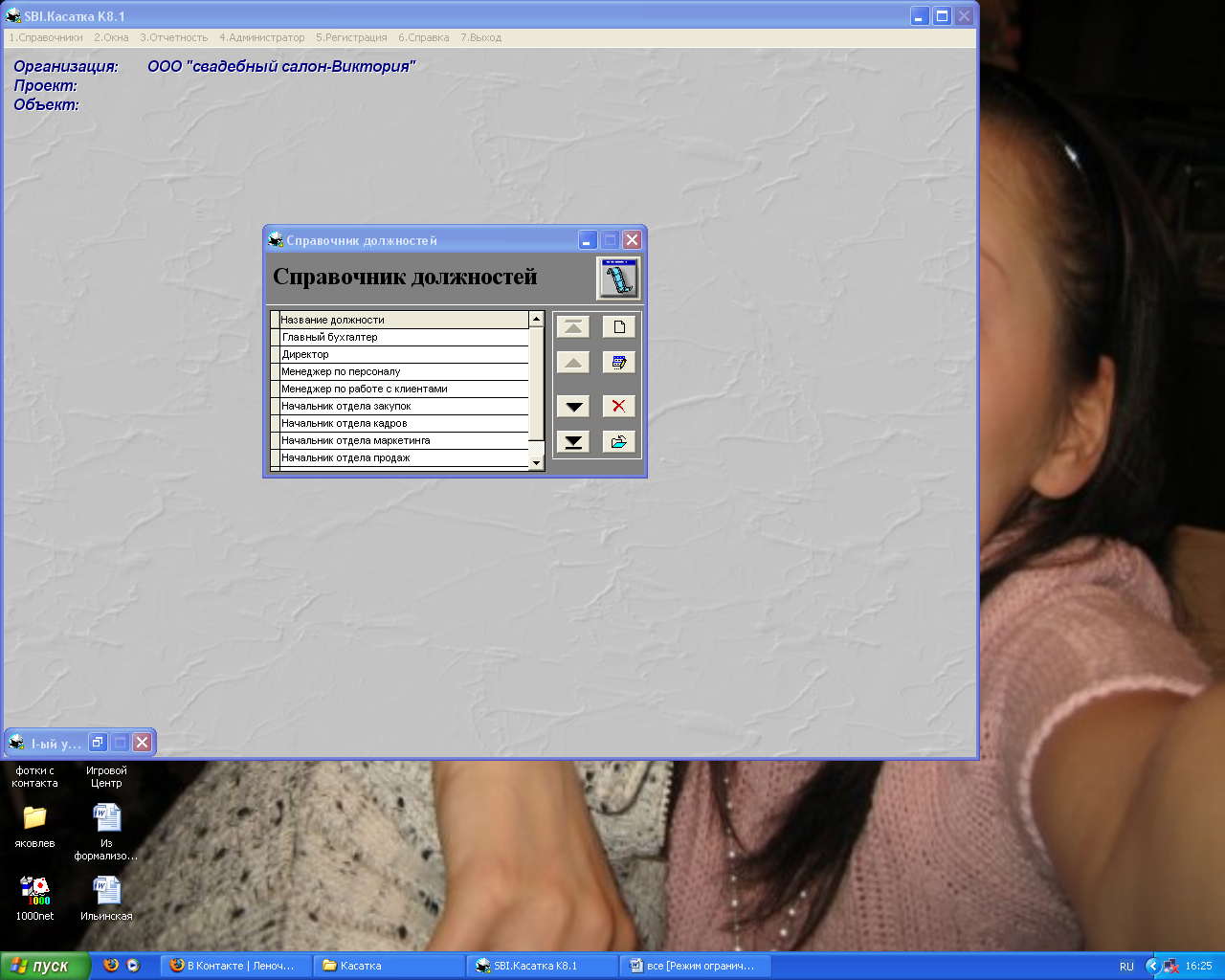This screenshot has width=1225, height=980.
Task: Open the Из формализо... Word document on desktop
Action: point(106,831)
